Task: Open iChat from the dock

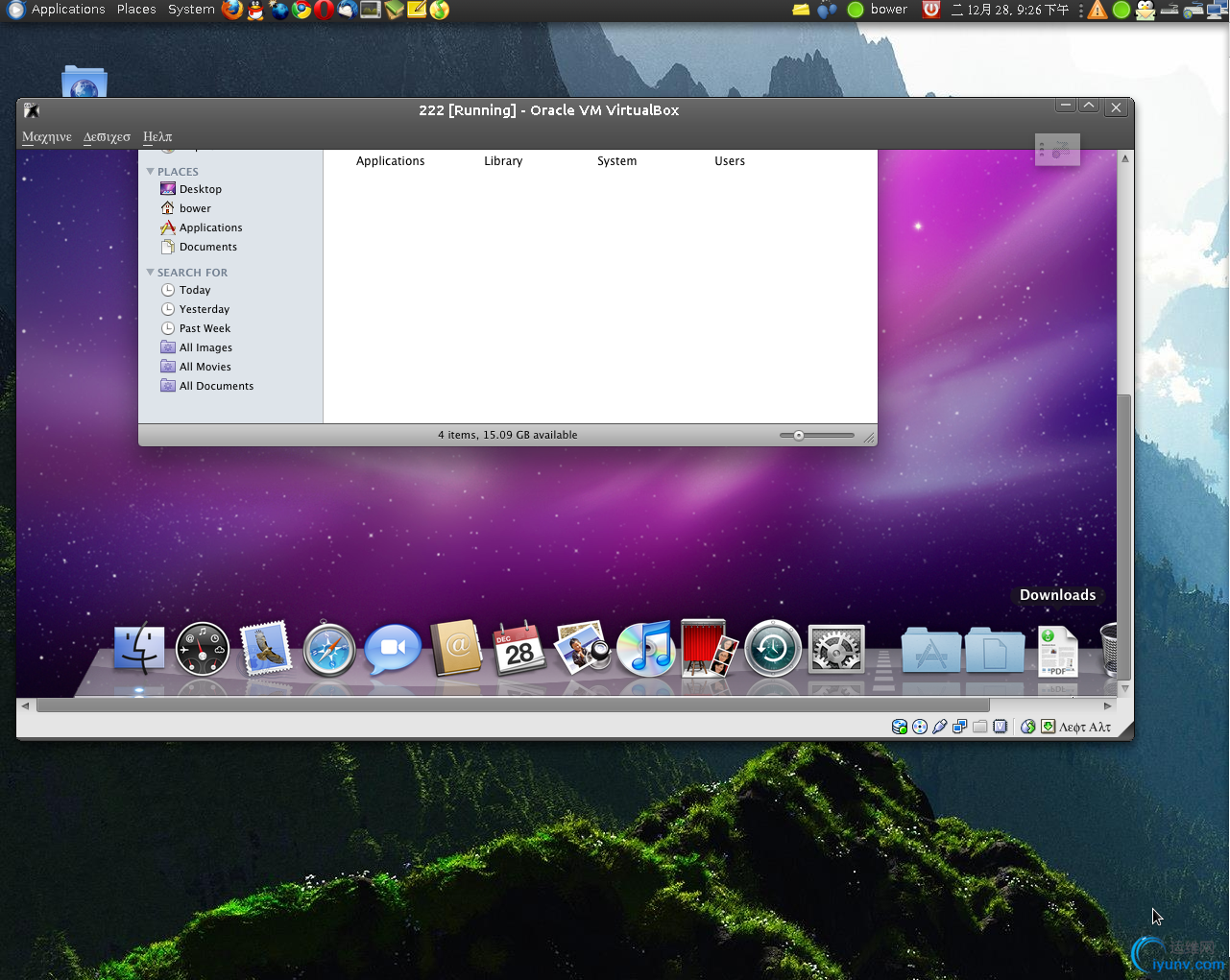Action: point(393,650)
